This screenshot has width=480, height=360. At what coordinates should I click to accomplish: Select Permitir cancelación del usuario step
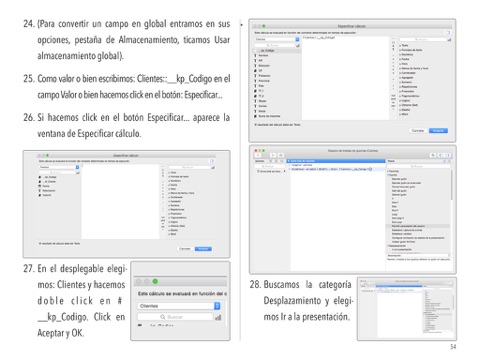coord(418,226)
